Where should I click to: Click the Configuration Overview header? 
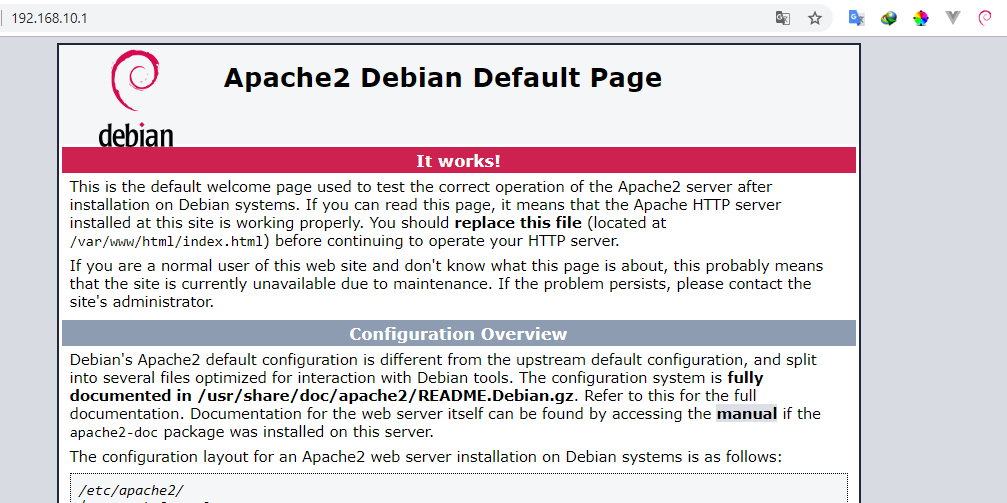click(x=459, y=334)
